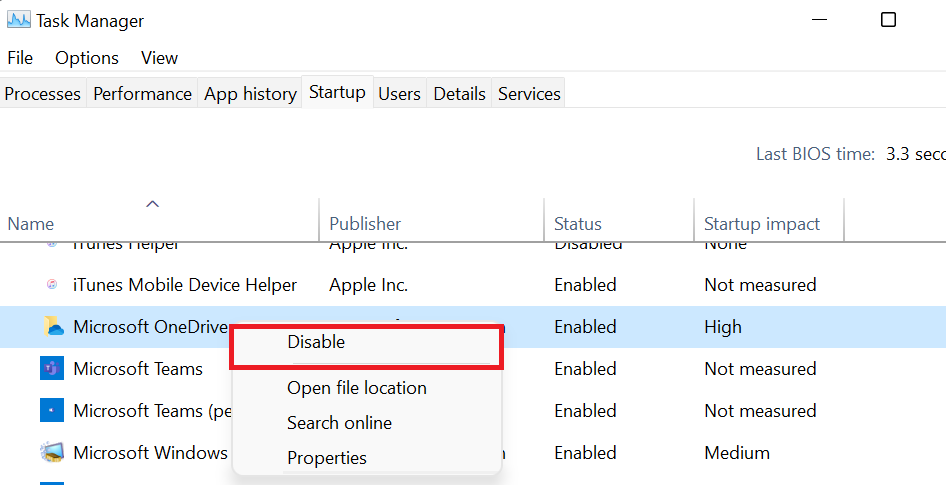Switch to the App history tab
The image size is (946, 485).
tap(250, 94)
